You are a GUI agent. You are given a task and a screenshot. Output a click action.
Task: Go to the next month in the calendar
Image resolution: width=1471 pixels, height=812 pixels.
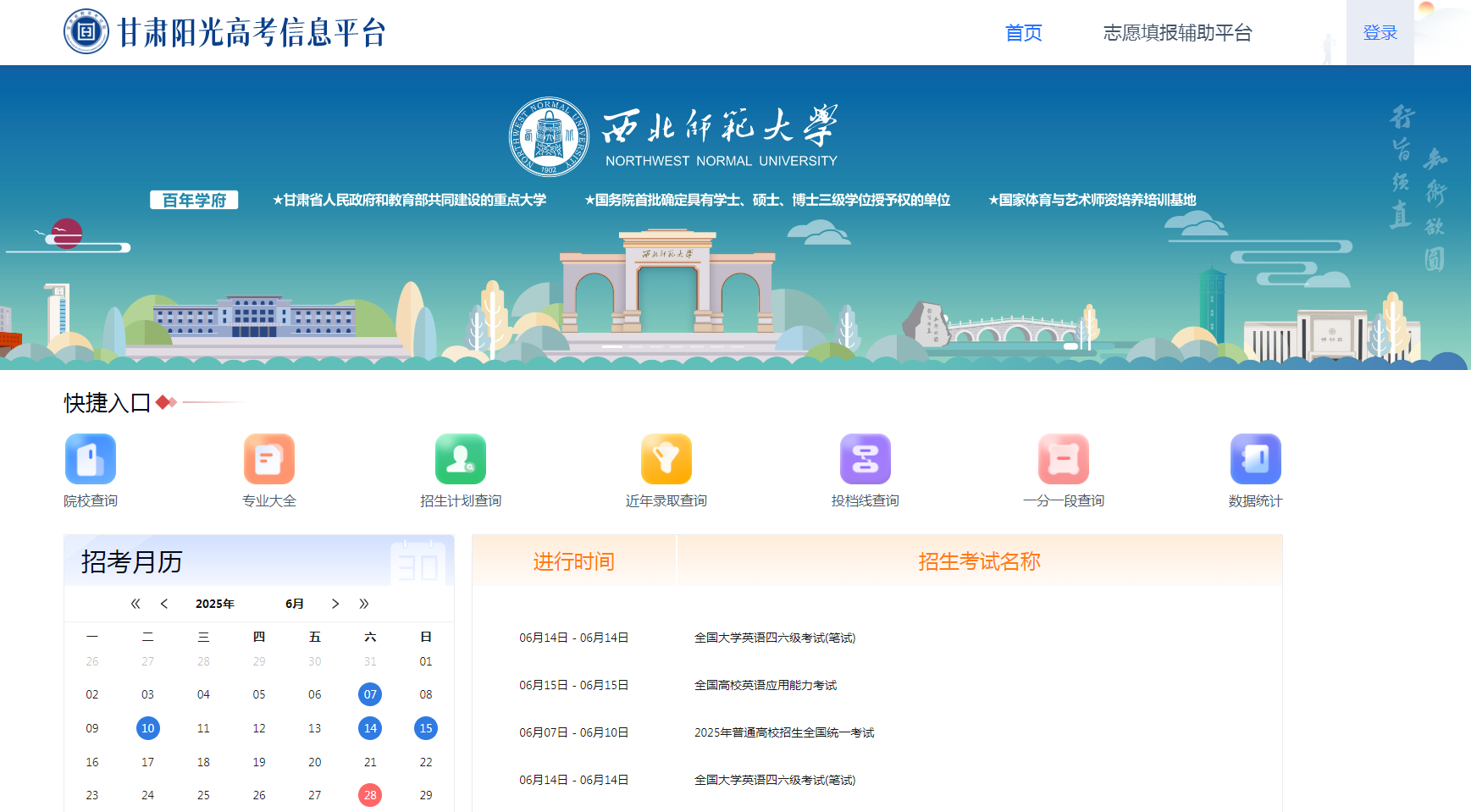pyautogui.click(x=335, y=604)
